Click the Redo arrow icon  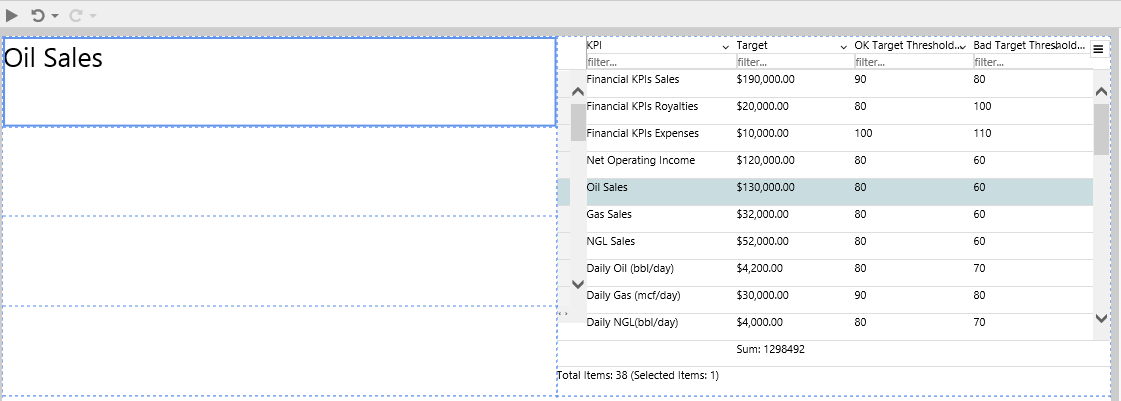pyautogui.click(x=76, y=15)
